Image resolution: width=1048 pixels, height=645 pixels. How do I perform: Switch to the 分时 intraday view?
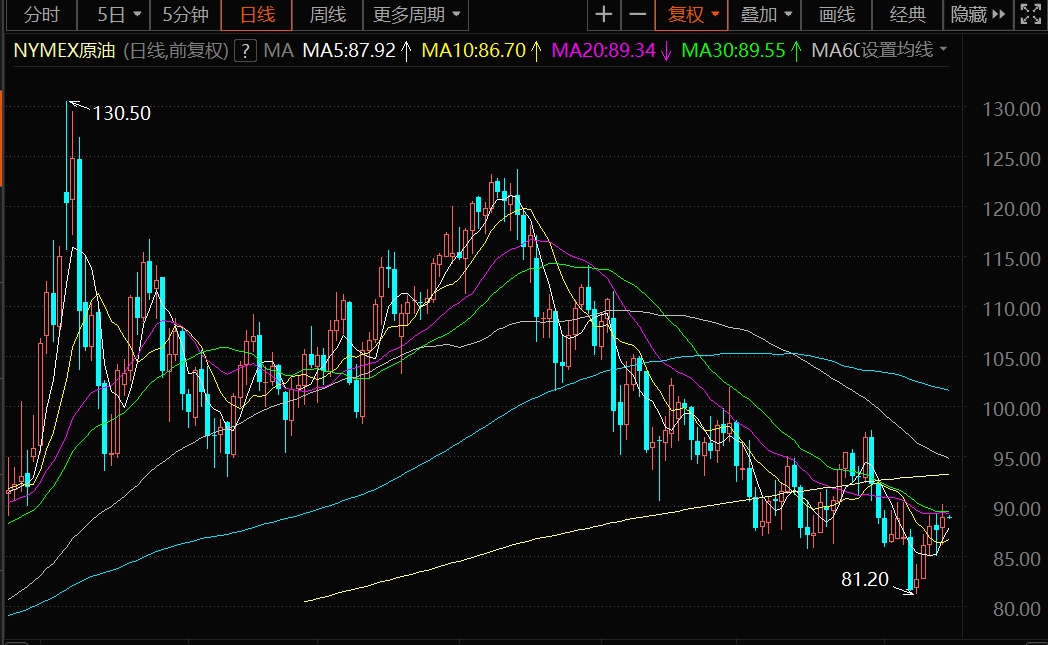click(41, 15)
